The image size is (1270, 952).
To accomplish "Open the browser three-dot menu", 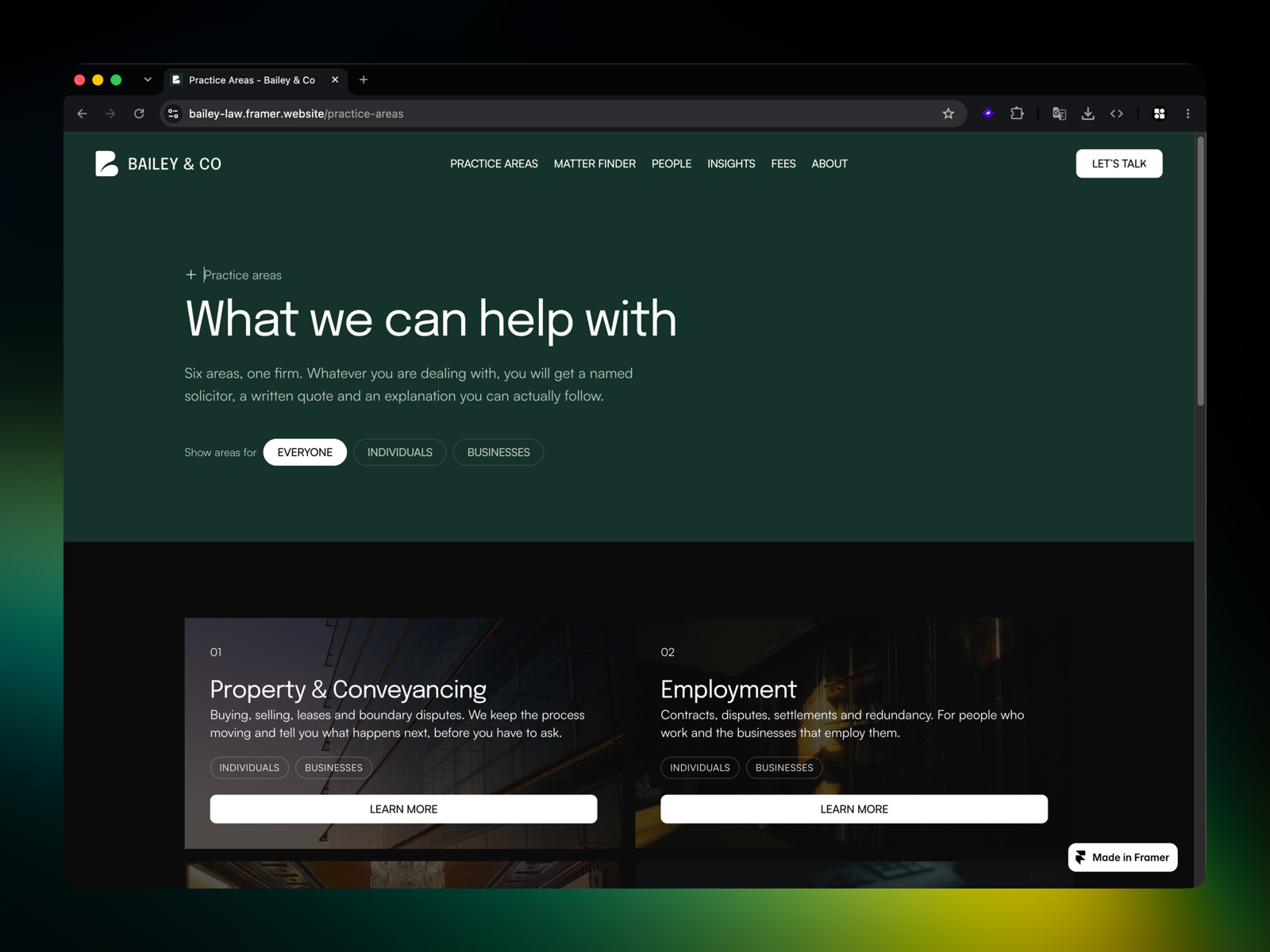I will [1187, 113].
